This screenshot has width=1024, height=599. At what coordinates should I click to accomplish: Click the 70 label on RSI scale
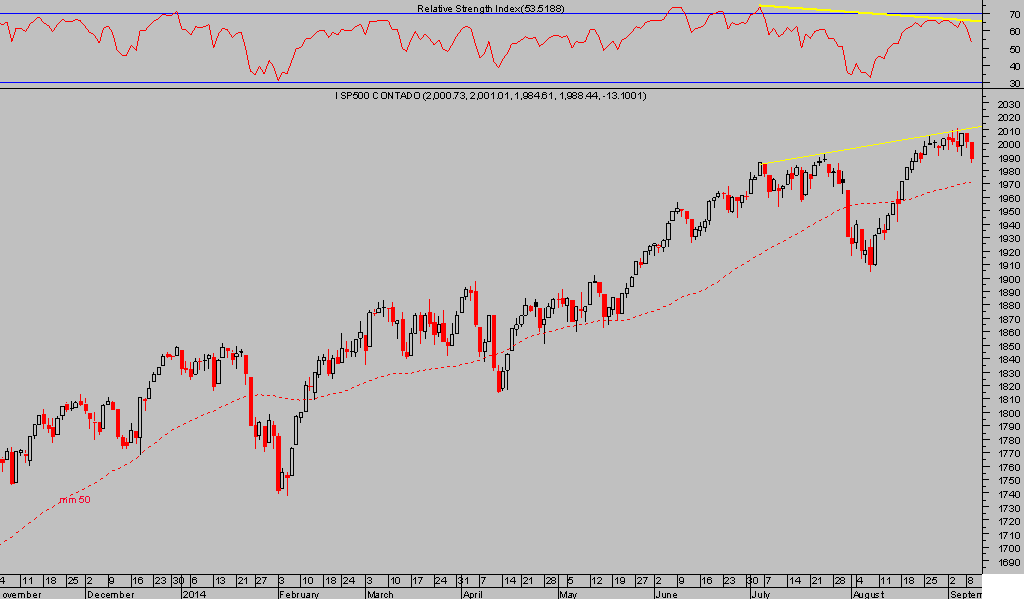pyautogui.click(x=989, y=15)
